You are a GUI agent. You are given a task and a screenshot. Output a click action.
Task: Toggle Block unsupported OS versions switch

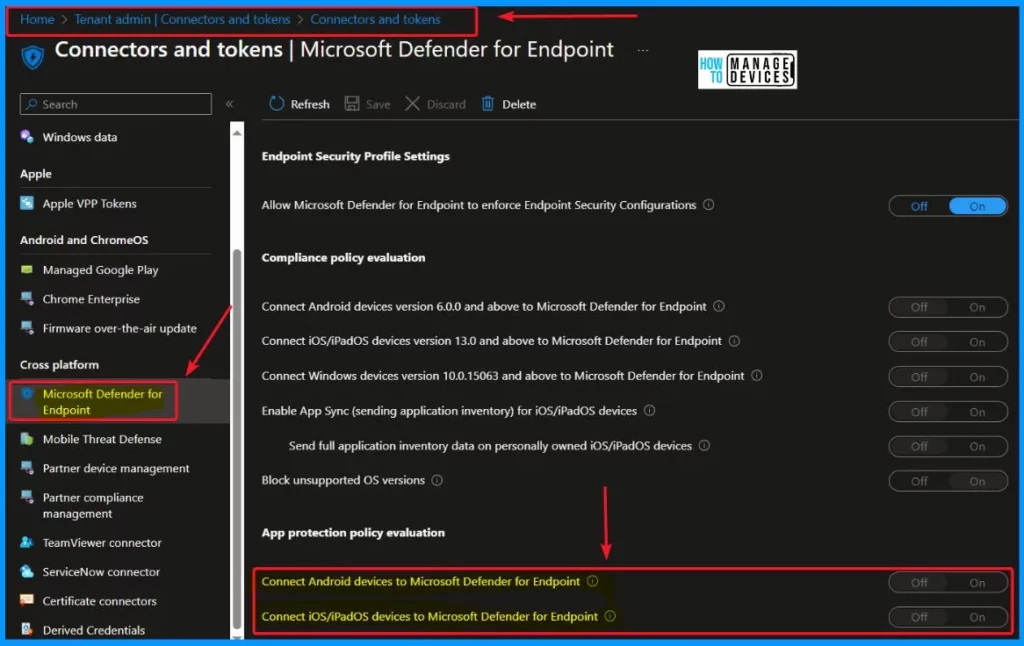coord(948,481)
